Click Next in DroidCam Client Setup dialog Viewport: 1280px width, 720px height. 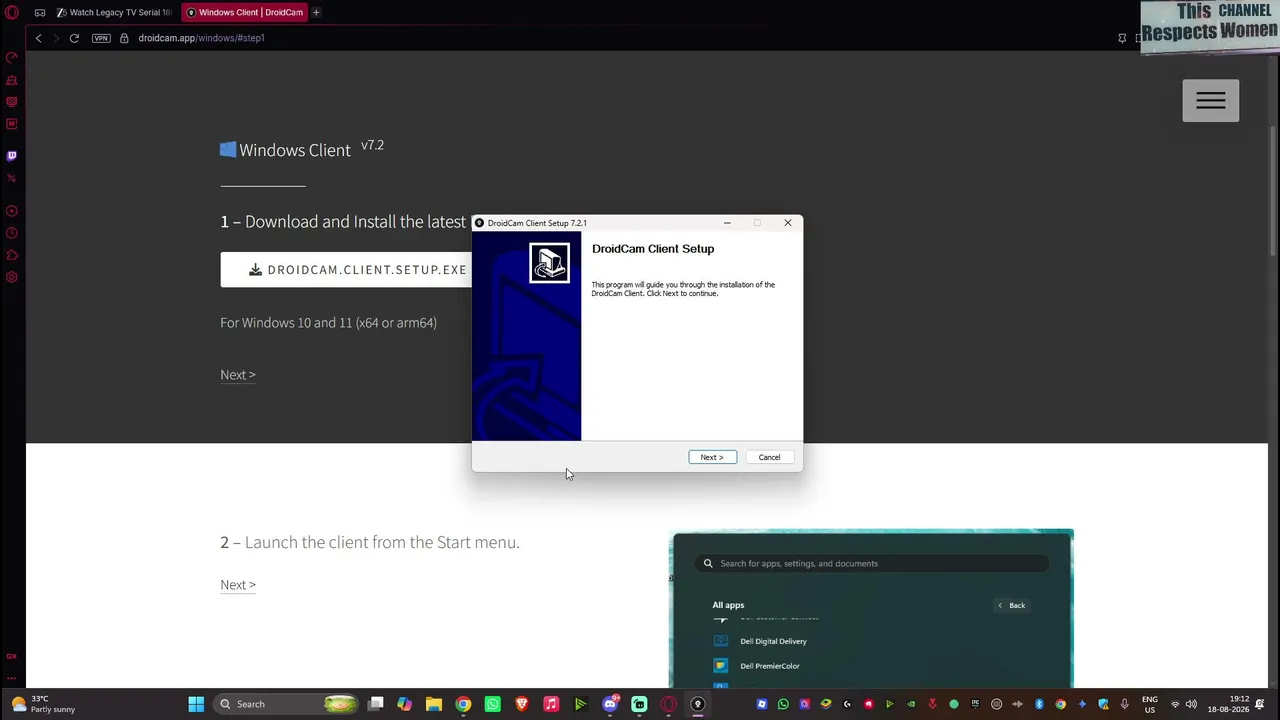point(712,457)
